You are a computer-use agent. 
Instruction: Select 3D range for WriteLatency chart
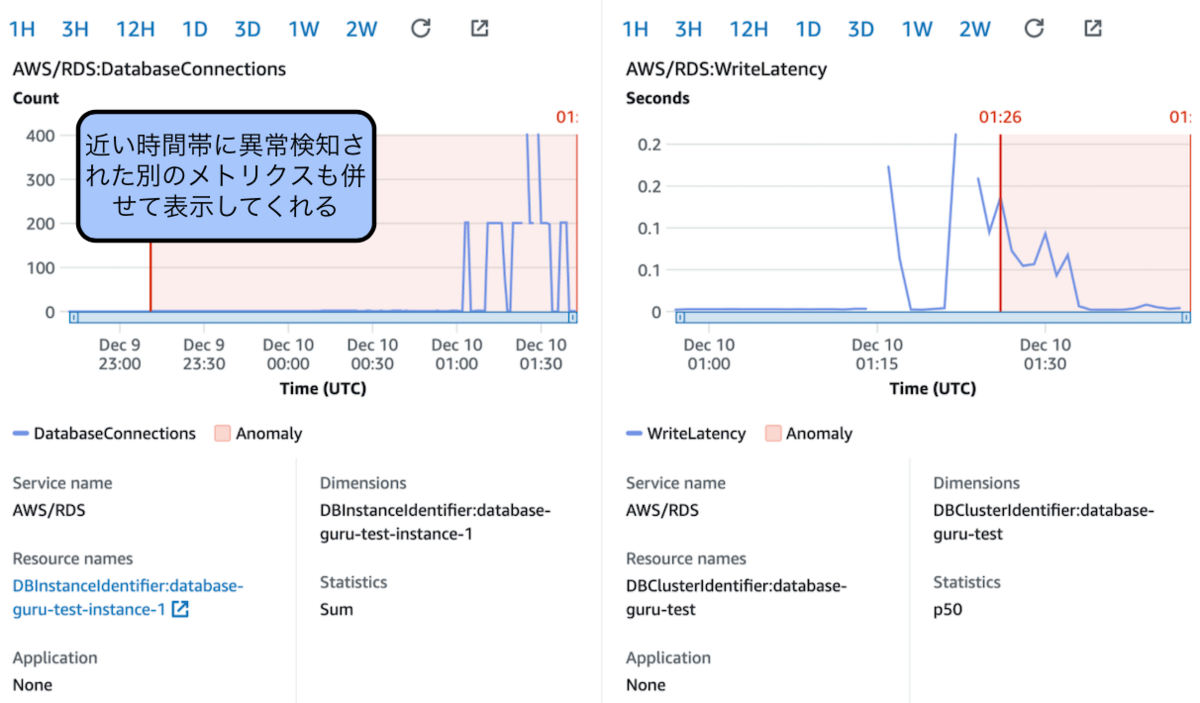point(861,29)
